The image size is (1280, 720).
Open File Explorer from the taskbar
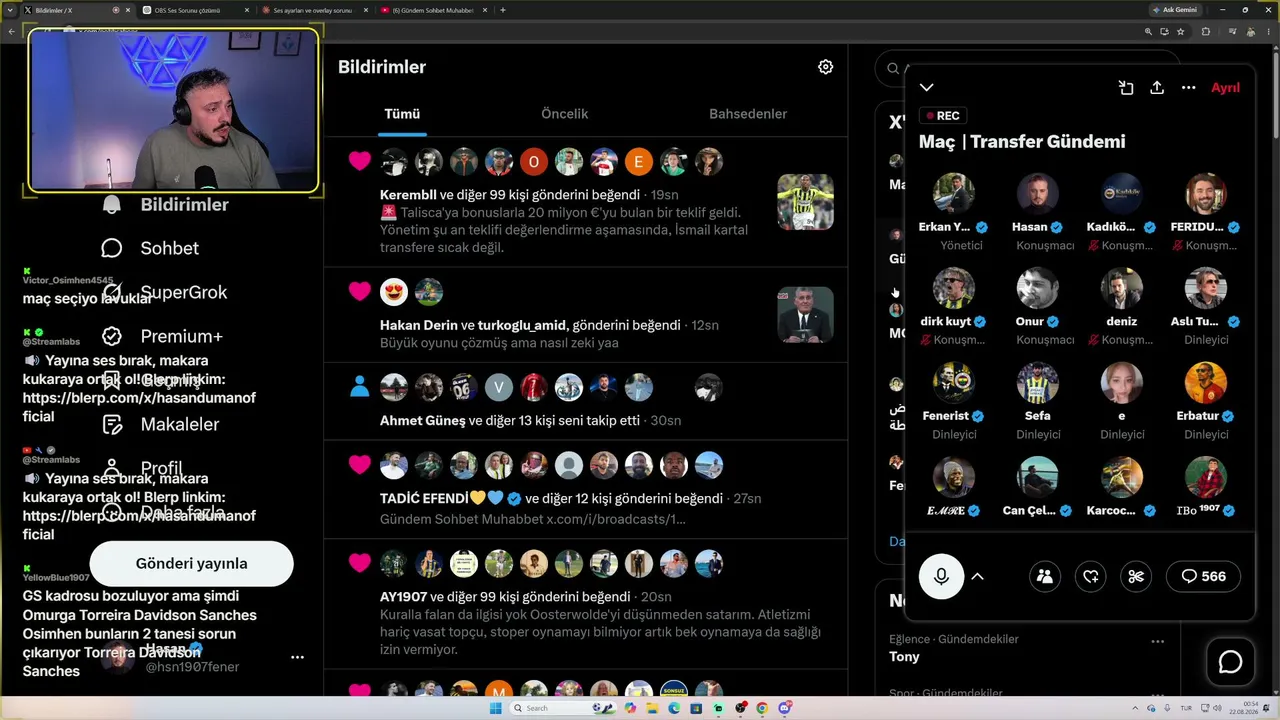[x=652, y=708]
